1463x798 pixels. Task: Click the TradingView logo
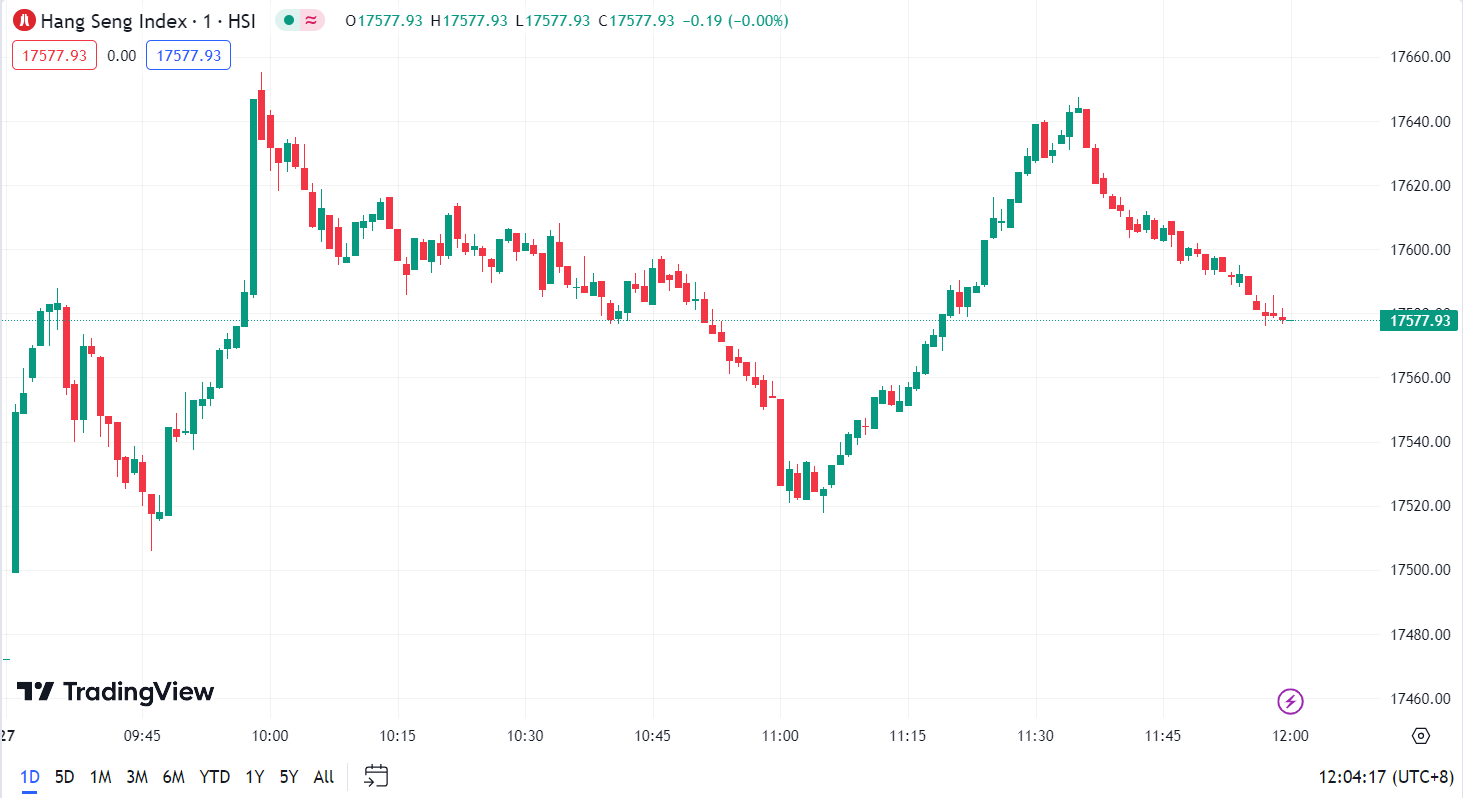tap(115, 691)
